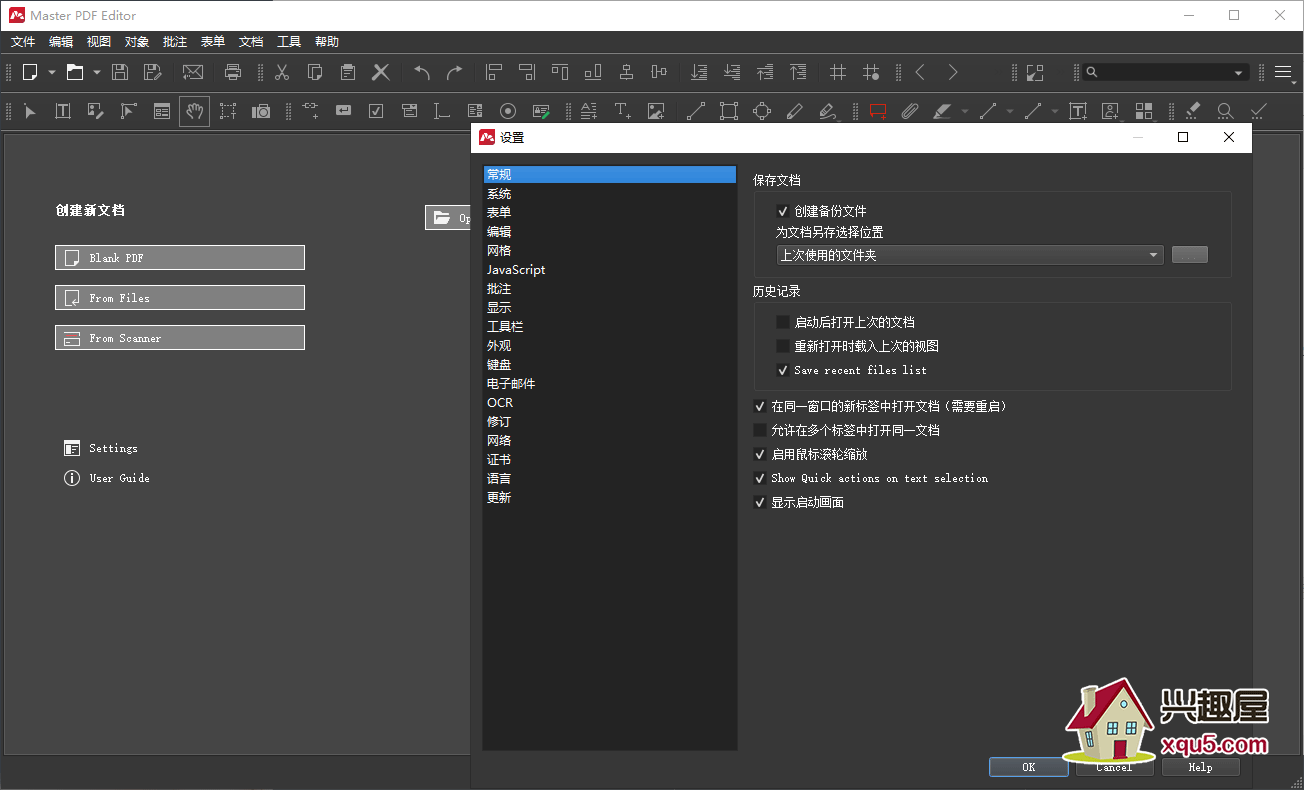
Task: Open the 编辑 menu
Action: click(x=61, y=42)
